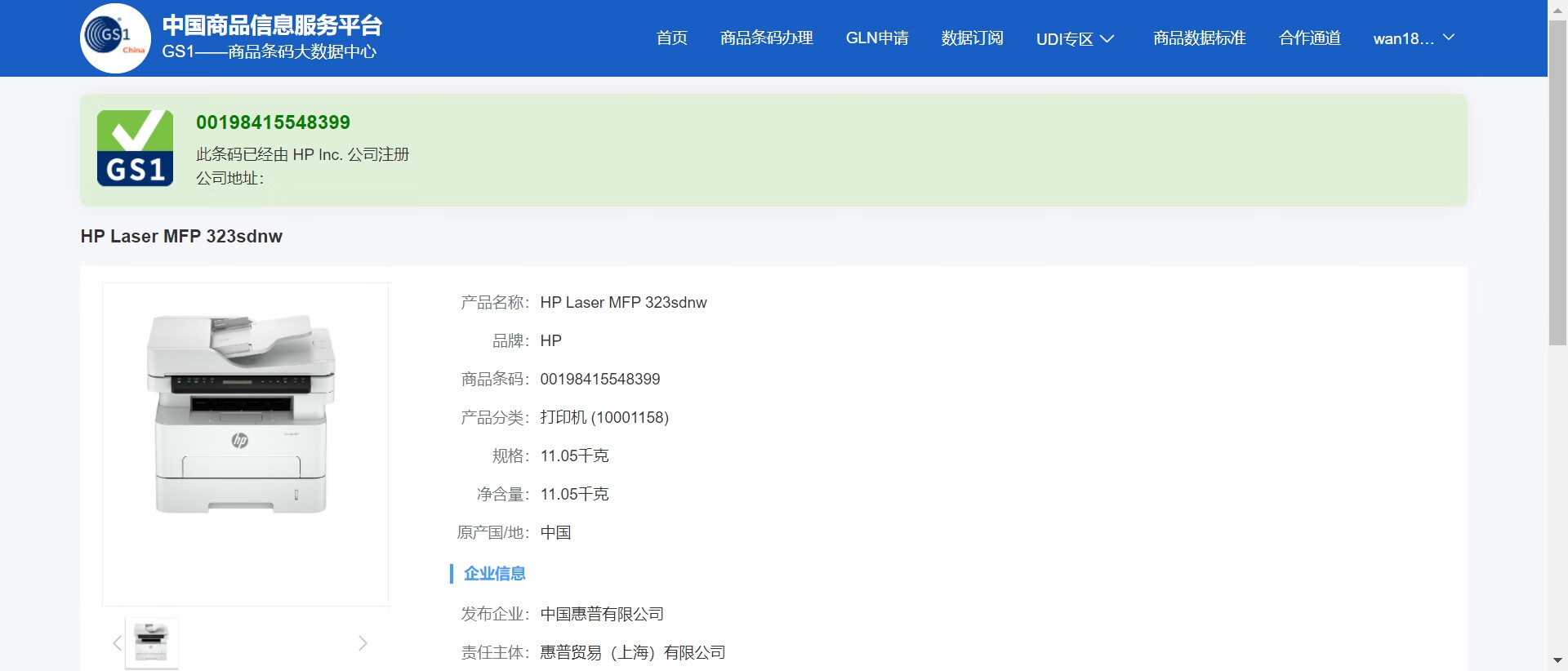Click the 发布企业 value 中国惠普有限公司
Viewport: 1568px width, 671px height.
tap(602, 615)
